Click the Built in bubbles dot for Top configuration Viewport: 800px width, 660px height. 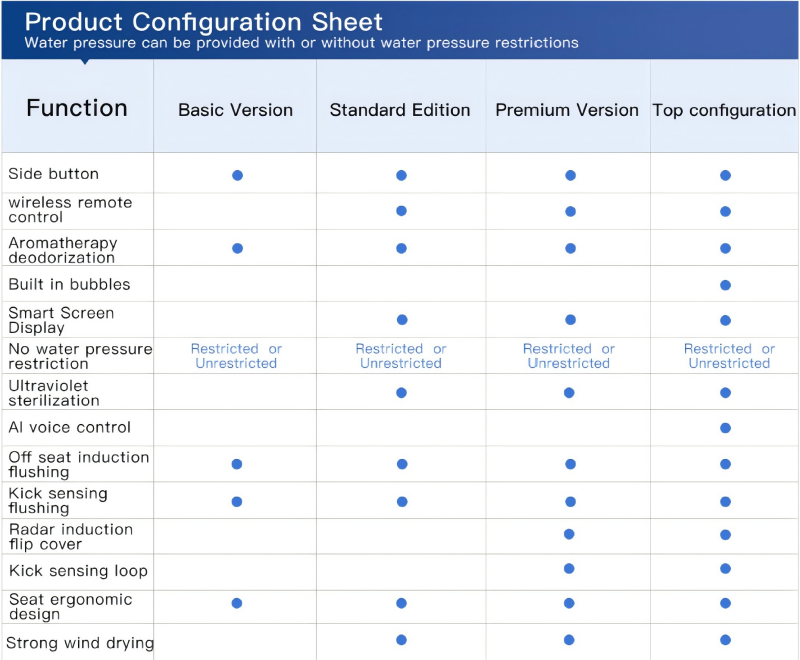(x=725, y=285)
